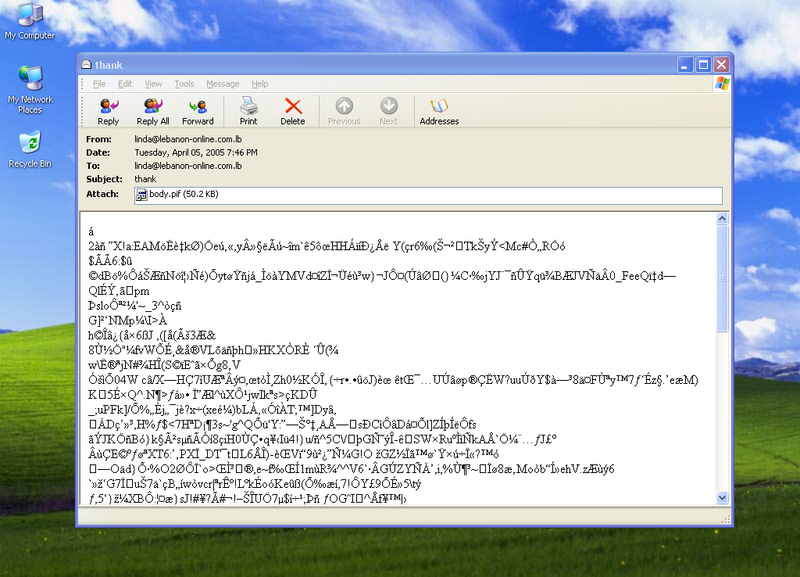Viewport: 800px width, 577px height.
Task: Print the email with the Print icon
Action: coord(248,106)
